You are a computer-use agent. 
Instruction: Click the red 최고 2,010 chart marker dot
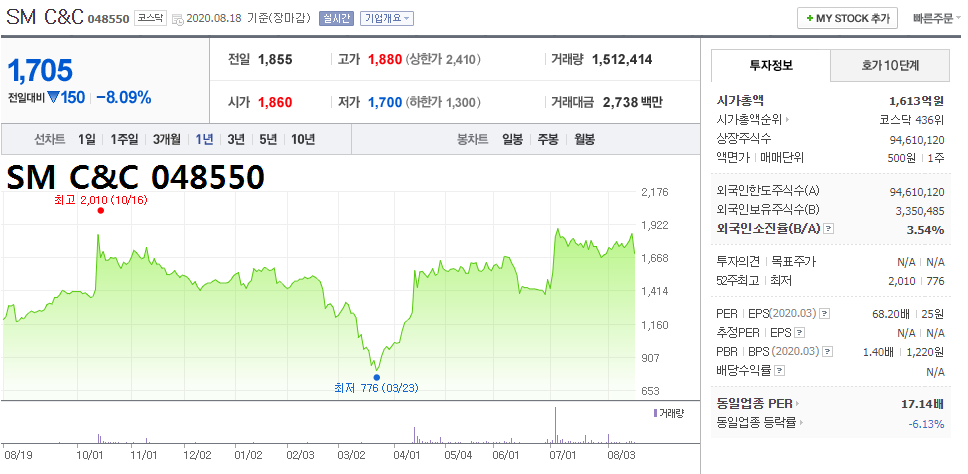point(101,210)
